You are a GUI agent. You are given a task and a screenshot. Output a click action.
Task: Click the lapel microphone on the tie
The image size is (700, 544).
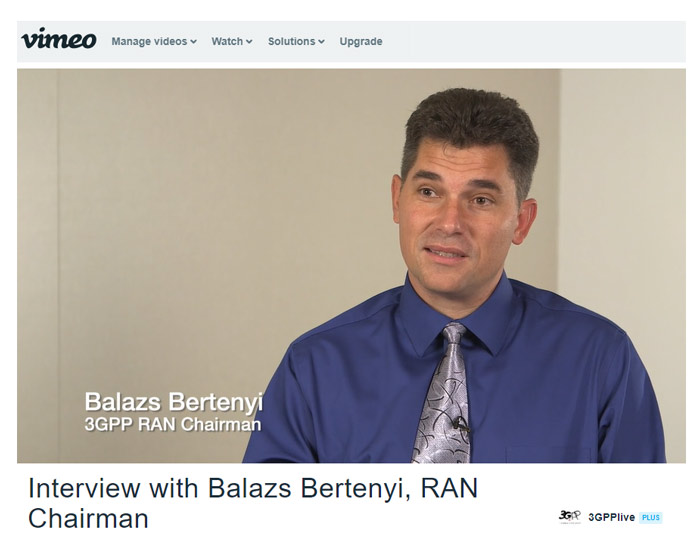(461, 423)
